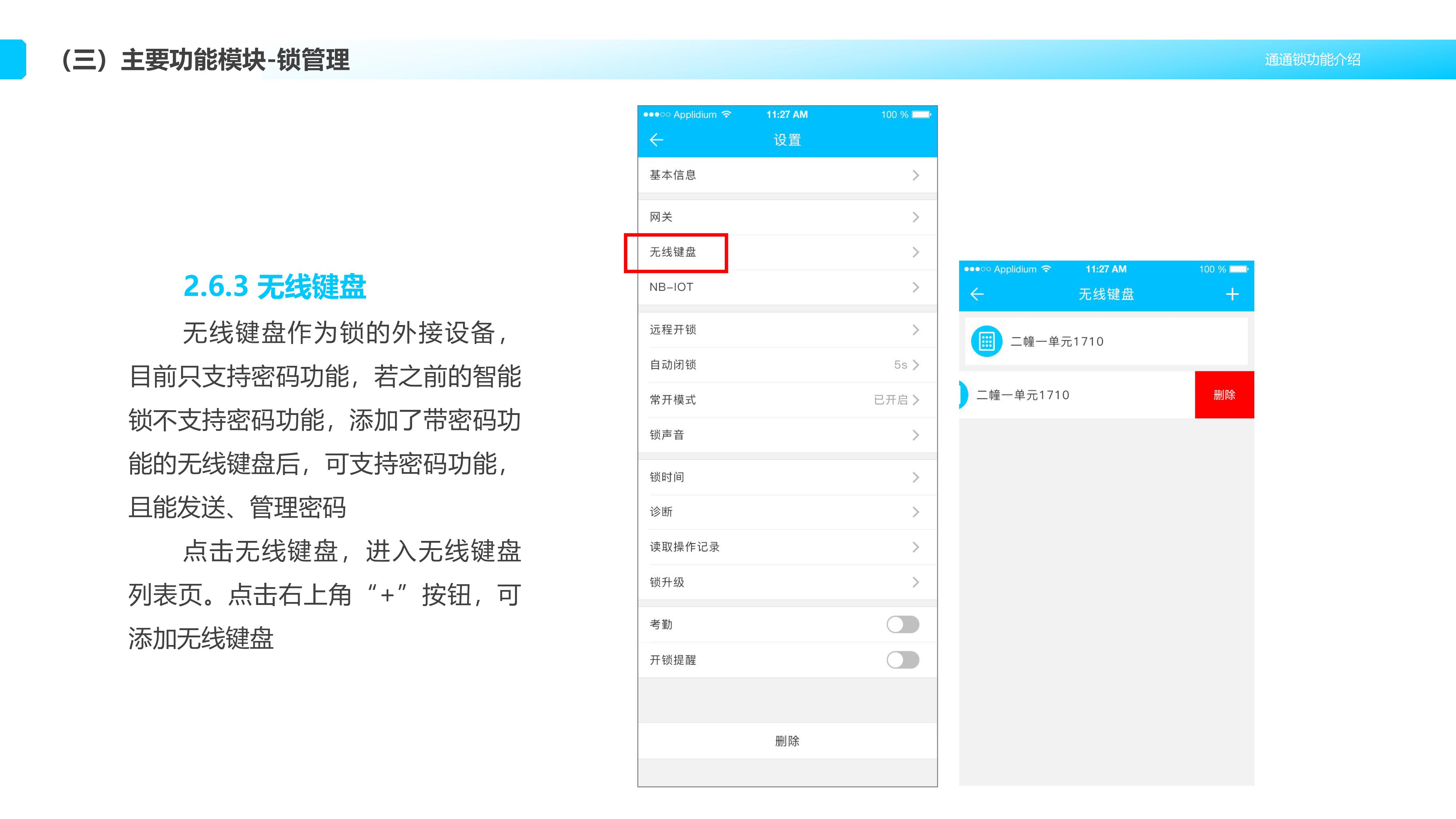Toggle the 考勤 switch
The image size is (1456, 819).
903,625
